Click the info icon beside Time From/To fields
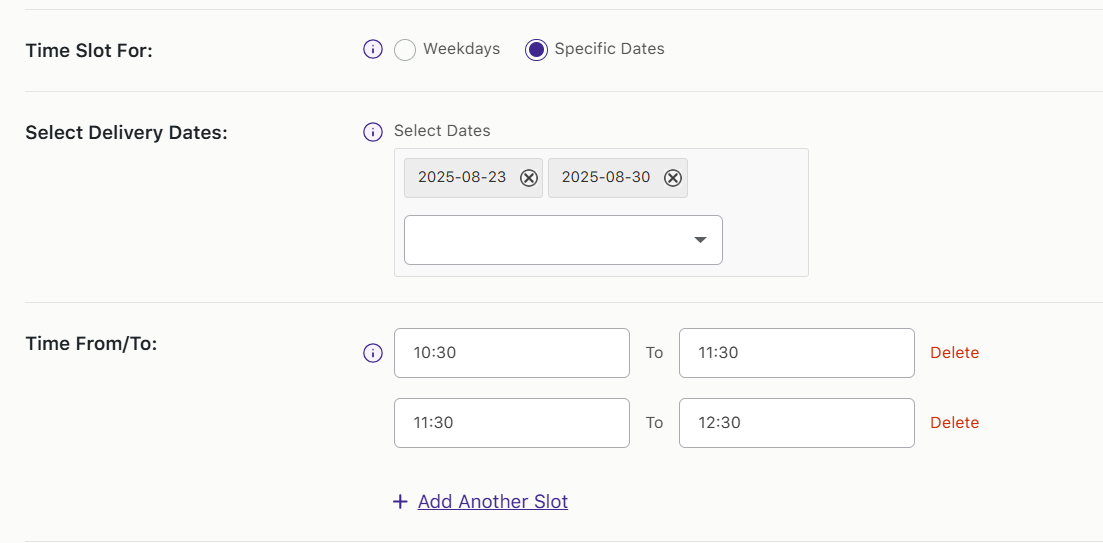The height and width of the screenshot is (543, 1103). point(373,353)
